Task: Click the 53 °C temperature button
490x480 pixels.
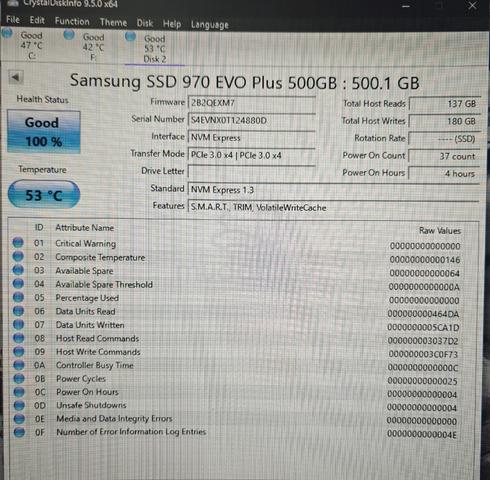Action: tap(44, 195)
